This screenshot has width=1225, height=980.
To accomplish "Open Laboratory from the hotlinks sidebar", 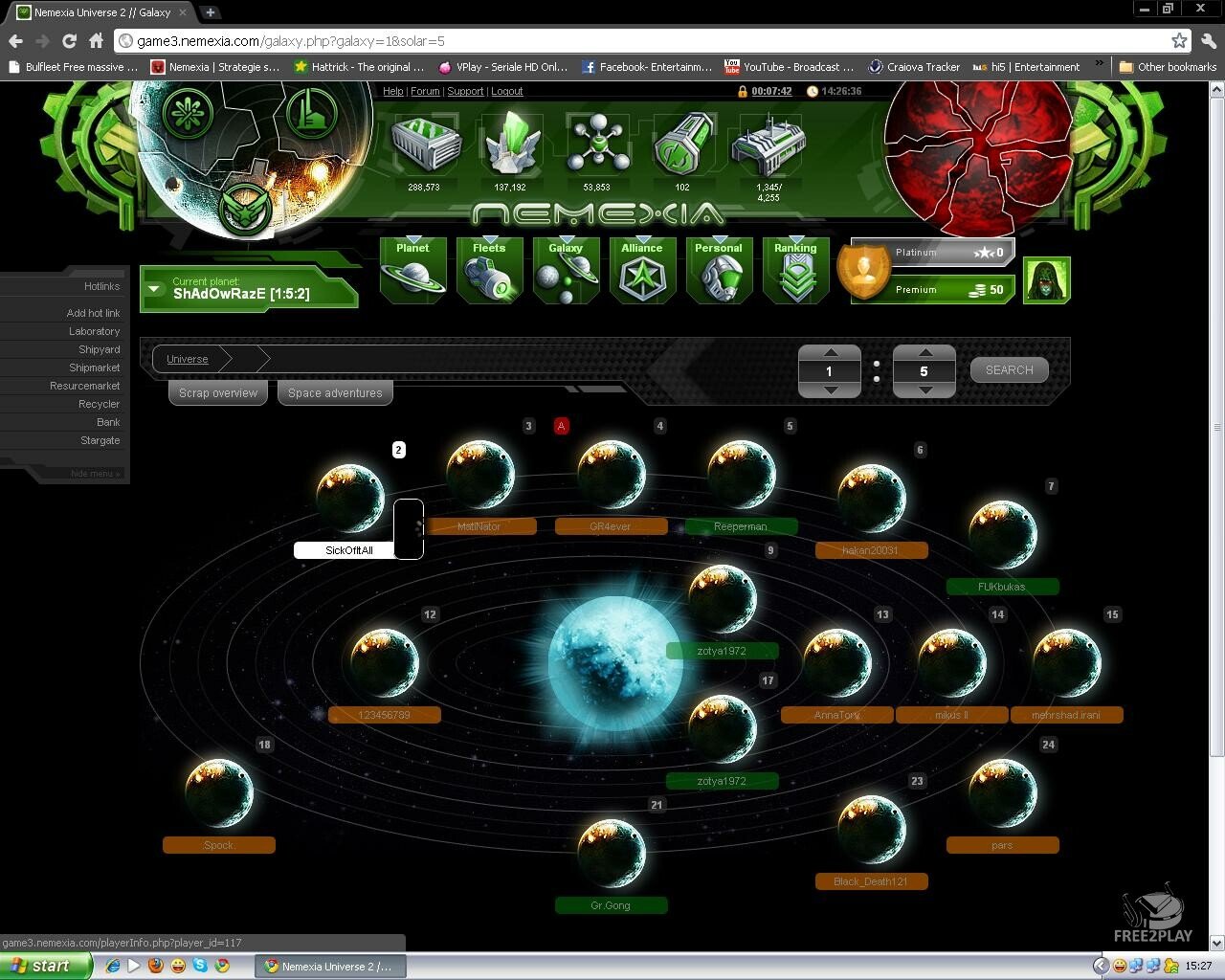I will [94, 331].
